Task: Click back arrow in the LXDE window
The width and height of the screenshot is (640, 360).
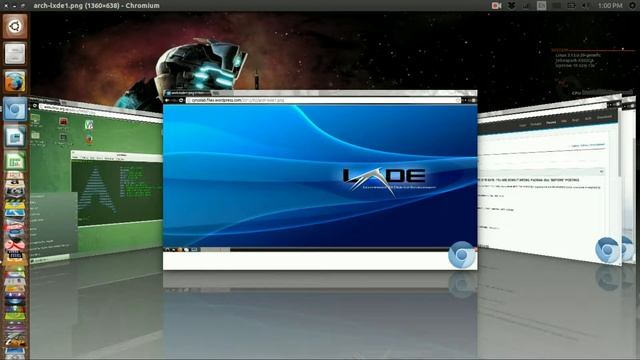Action: pos(167,100)
